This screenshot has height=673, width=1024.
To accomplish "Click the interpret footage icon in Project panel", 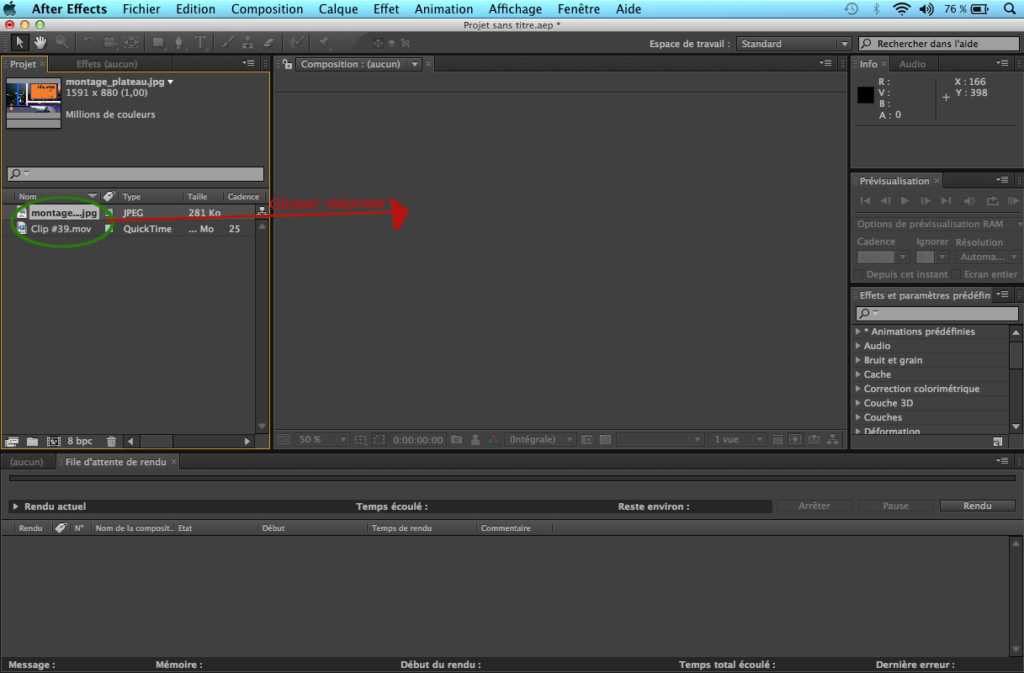I will [x=12, y=441].
